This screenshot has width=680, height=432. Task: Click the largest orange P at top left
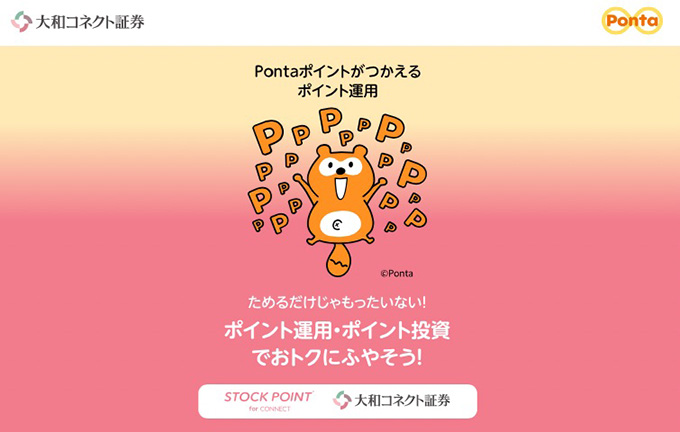267,136
